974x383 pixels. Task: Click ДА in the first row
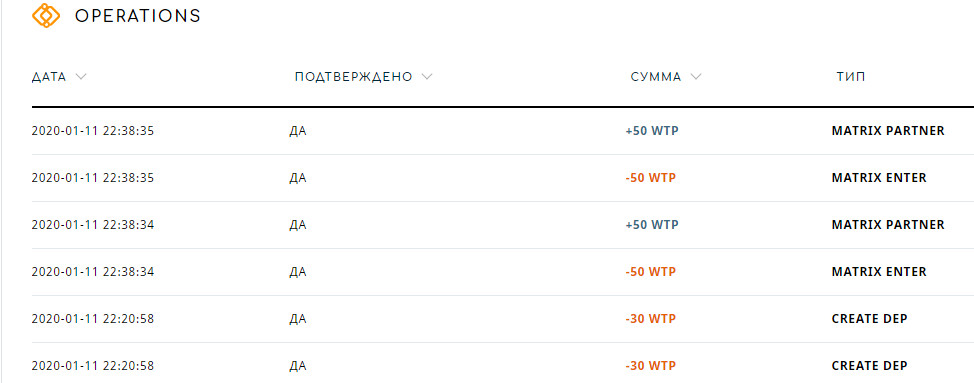pos(298,131)
